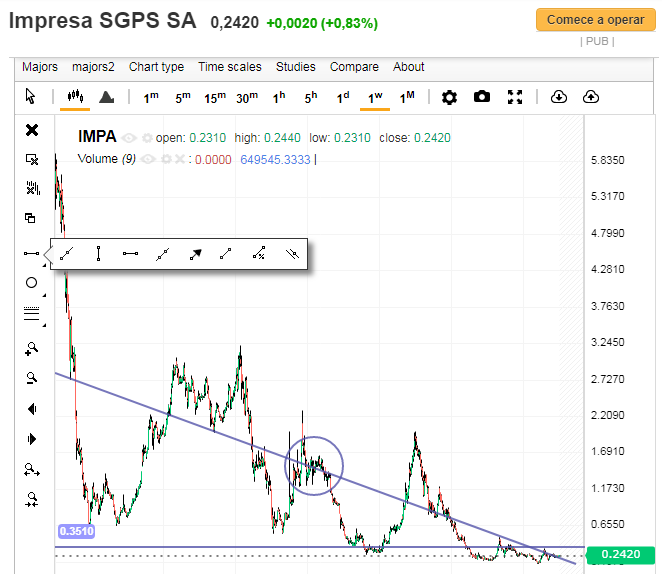This screenshot has width=662, height=574.
Task: Expand circle shape tools dropdown arrow
Action: pyautogui.click(x=44, y=295)
